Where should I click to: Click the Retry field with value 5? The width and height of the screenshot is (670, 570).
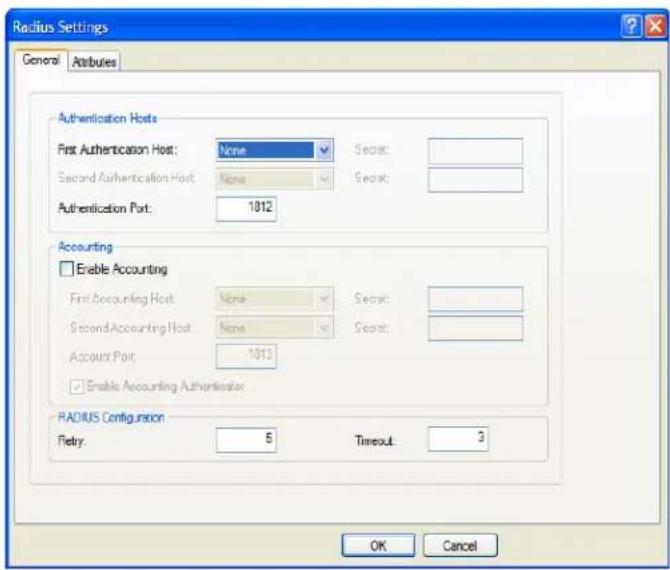click(x=246, y=440)
